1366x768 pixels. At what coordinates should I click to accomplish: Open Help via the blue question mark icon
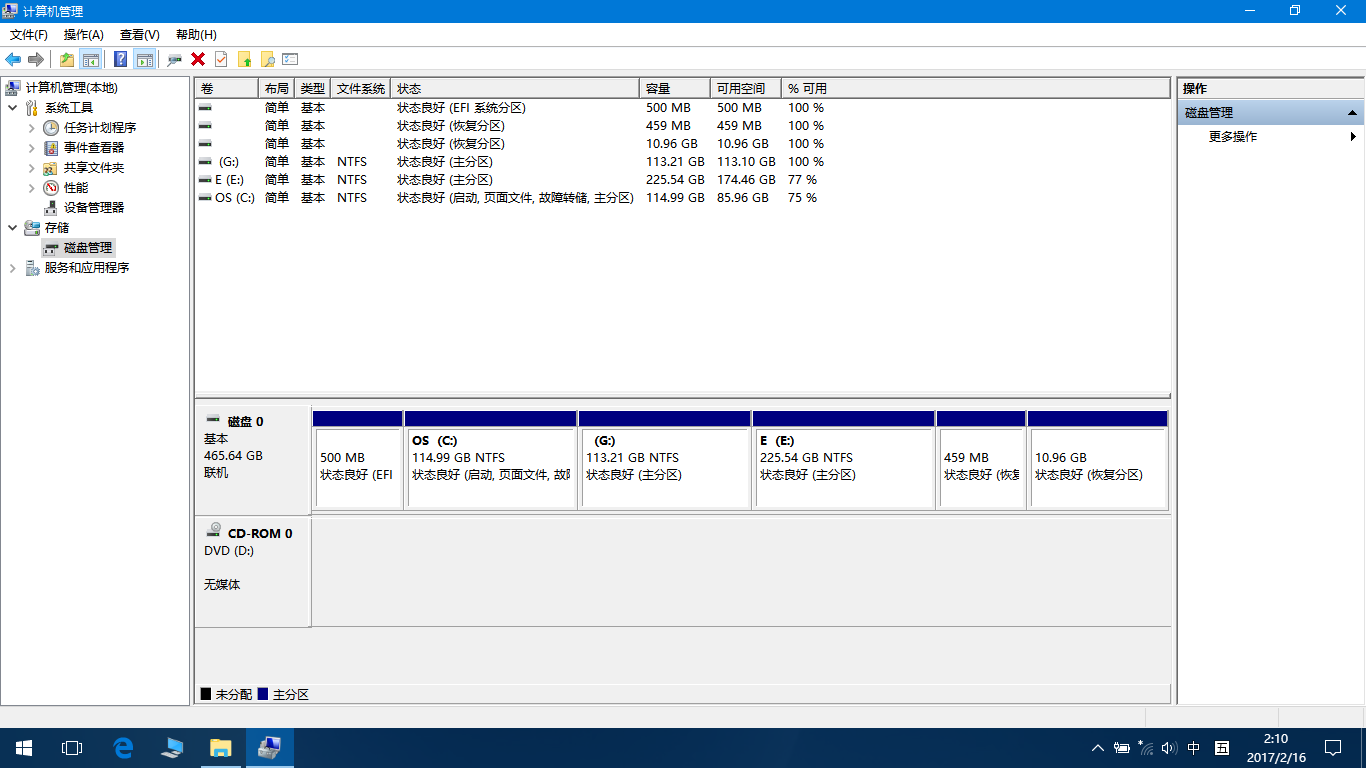(120, 59)
